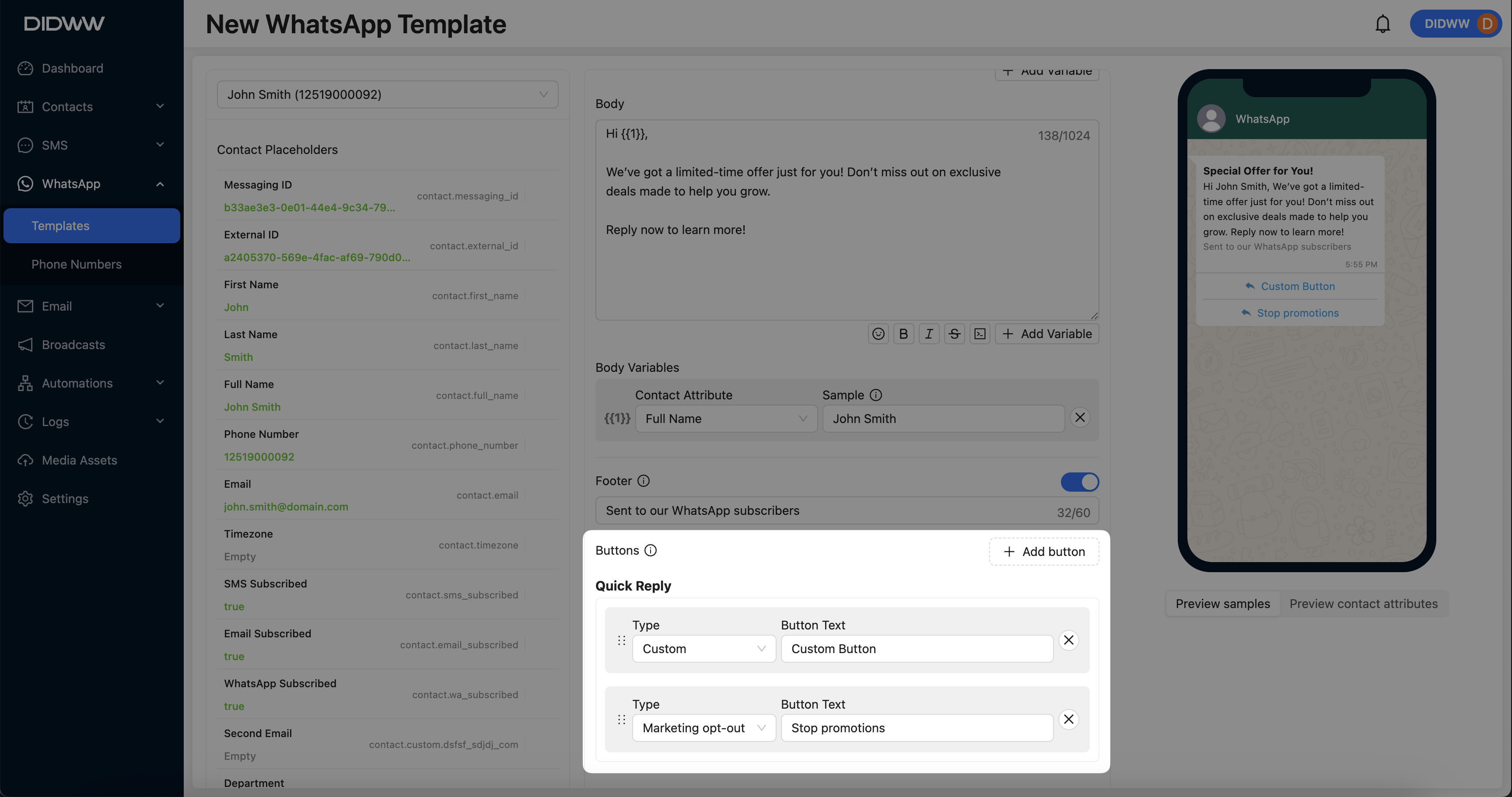
Task: Open Broadcasts in sidebar
Action: pyautogui.click(x=91, y=345)
